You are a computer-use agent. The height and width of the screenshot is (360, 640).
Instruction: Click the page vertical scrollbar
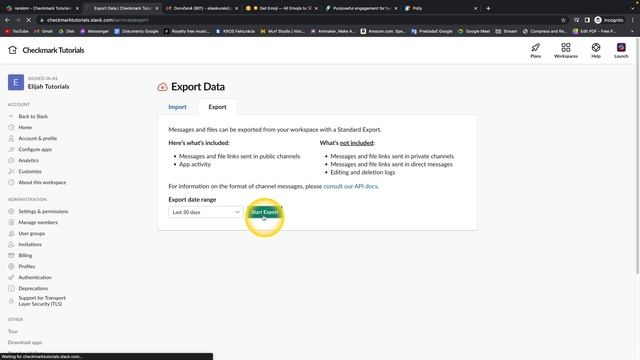tap(637, 155)
